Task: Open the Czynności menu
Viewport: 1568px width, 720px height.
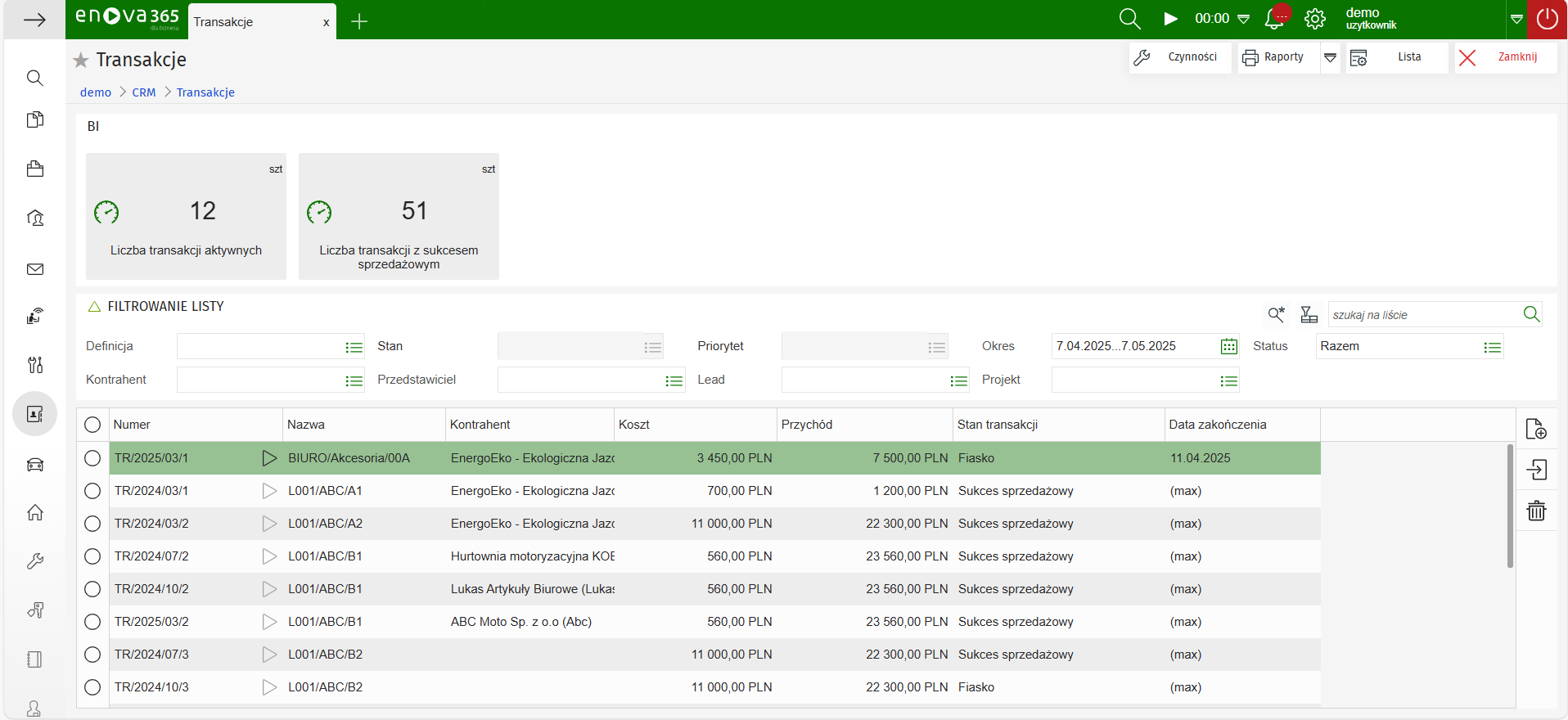Action: [1179, 57]
